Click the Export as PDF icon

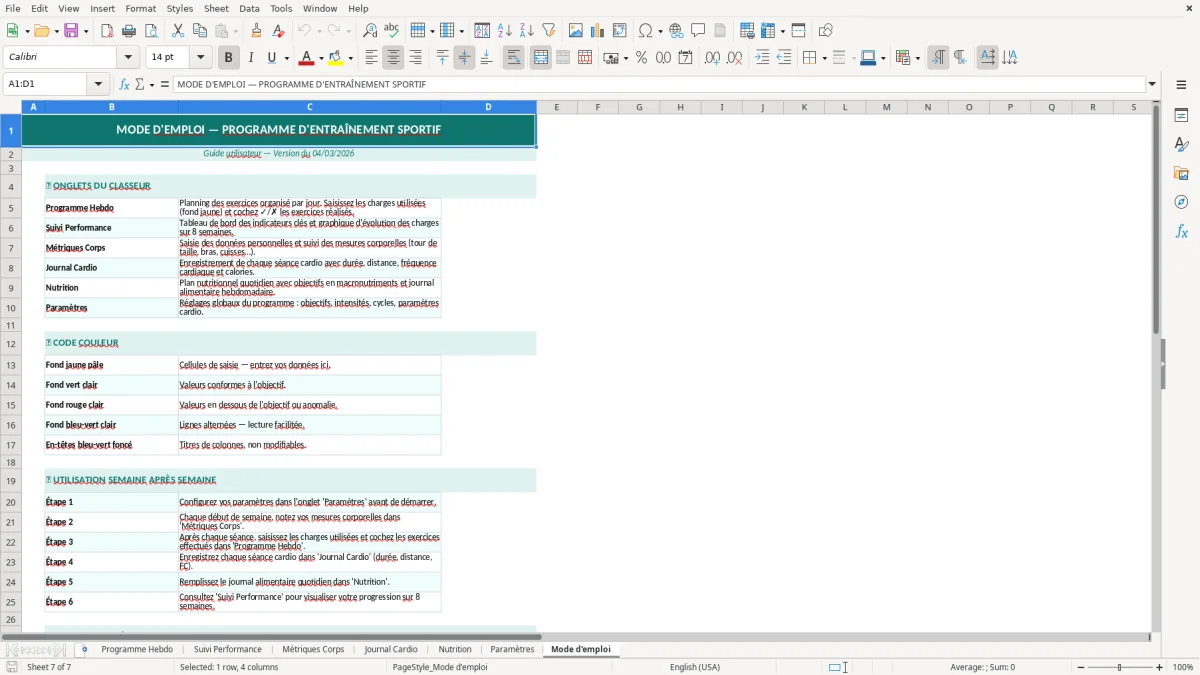click(107, 31)
